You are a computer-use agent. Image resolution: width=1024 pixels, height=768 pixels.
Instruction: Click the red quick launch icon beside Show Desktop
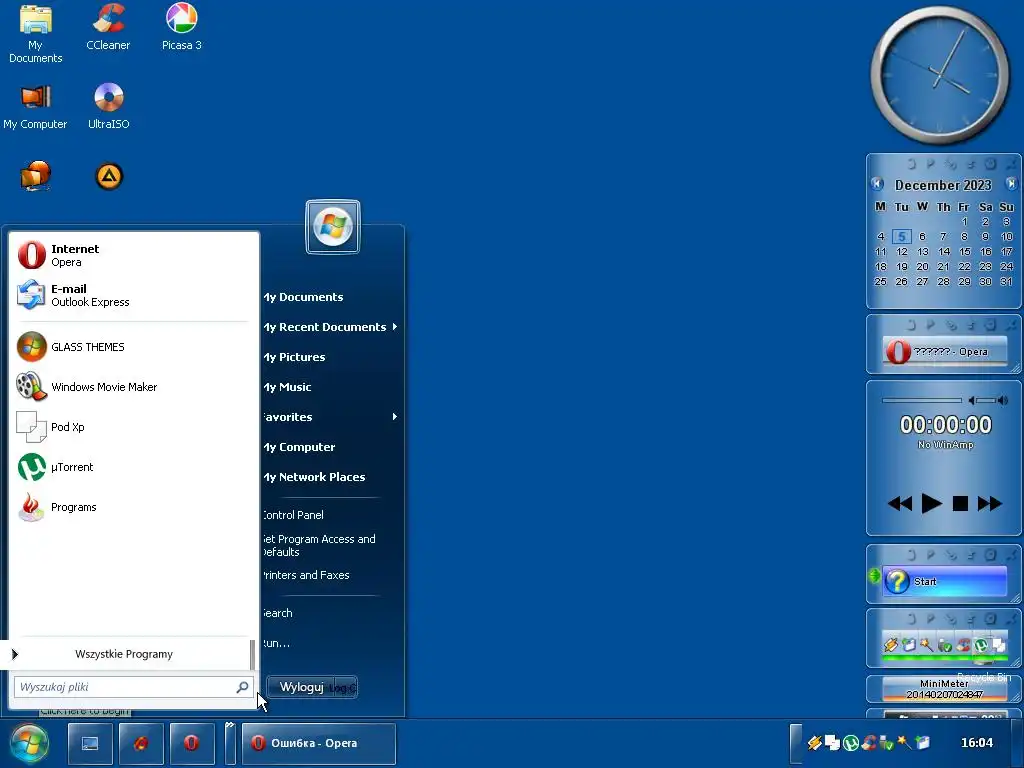click(141, 743)
